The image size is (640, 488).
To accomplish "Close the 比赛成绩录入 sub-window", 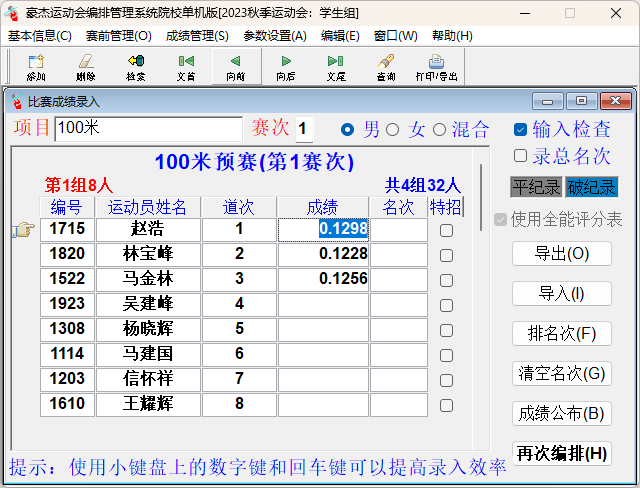I will (616, 101).
